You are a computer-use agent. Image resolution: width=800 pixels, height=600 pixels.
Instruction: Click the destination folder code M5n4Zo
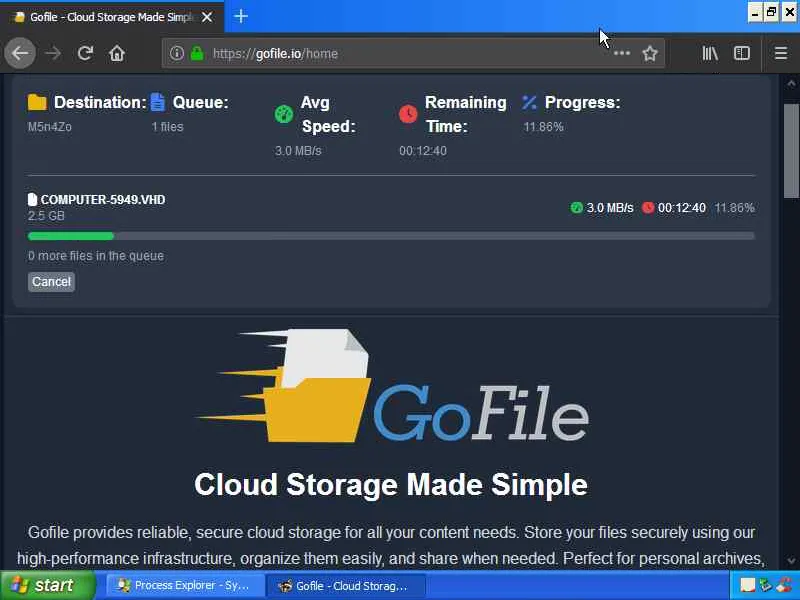point(49,127)
